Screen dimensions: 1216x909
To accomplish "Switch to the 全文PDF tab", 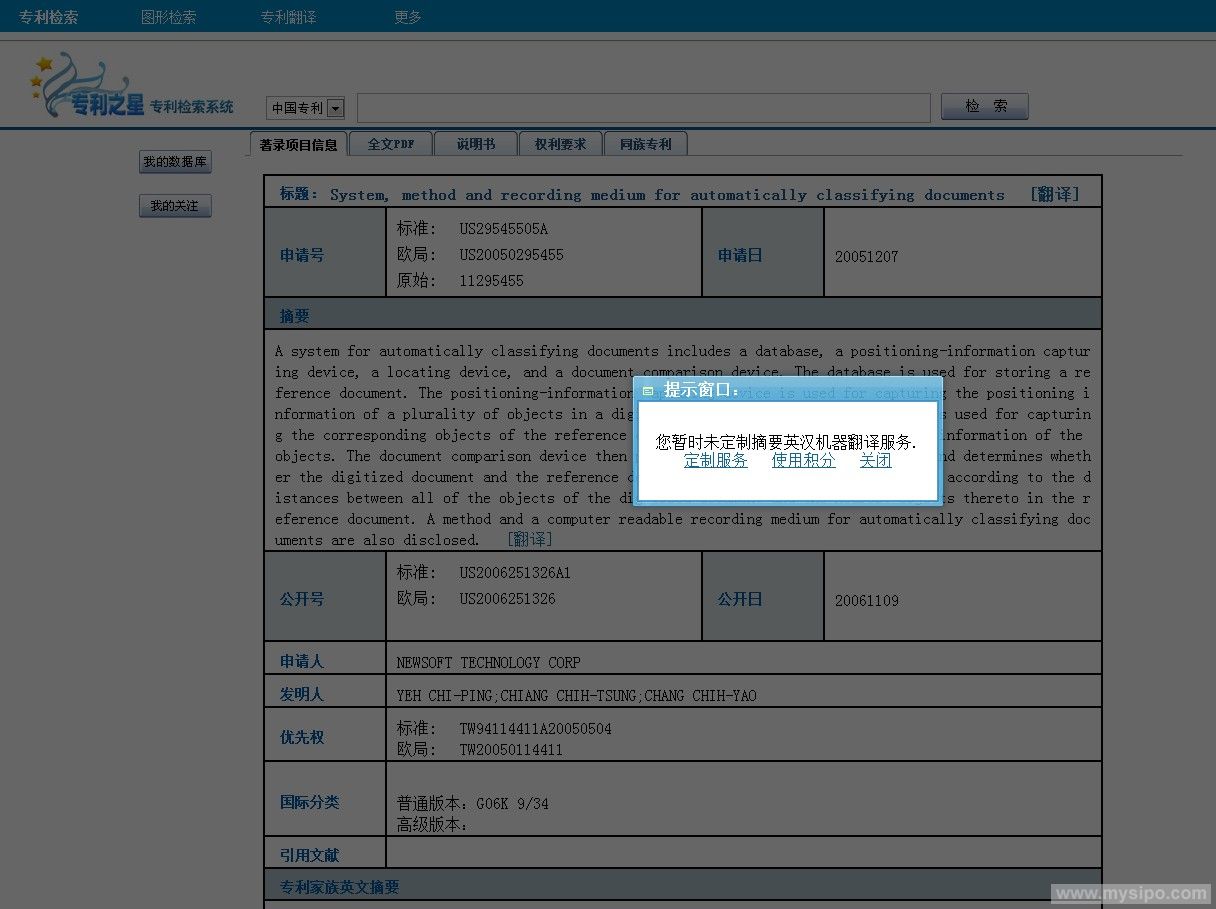I will pos(391,143).
